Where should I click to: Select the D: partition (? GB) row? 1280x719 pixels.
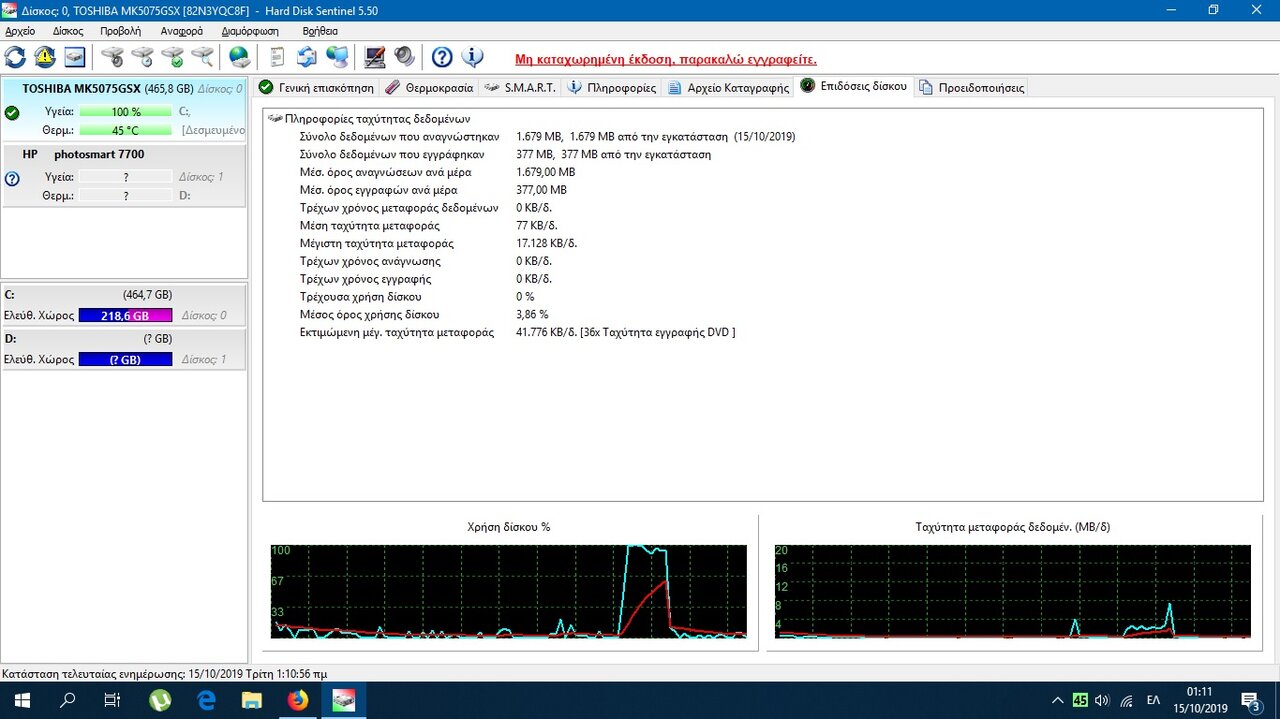pos(124,349)
